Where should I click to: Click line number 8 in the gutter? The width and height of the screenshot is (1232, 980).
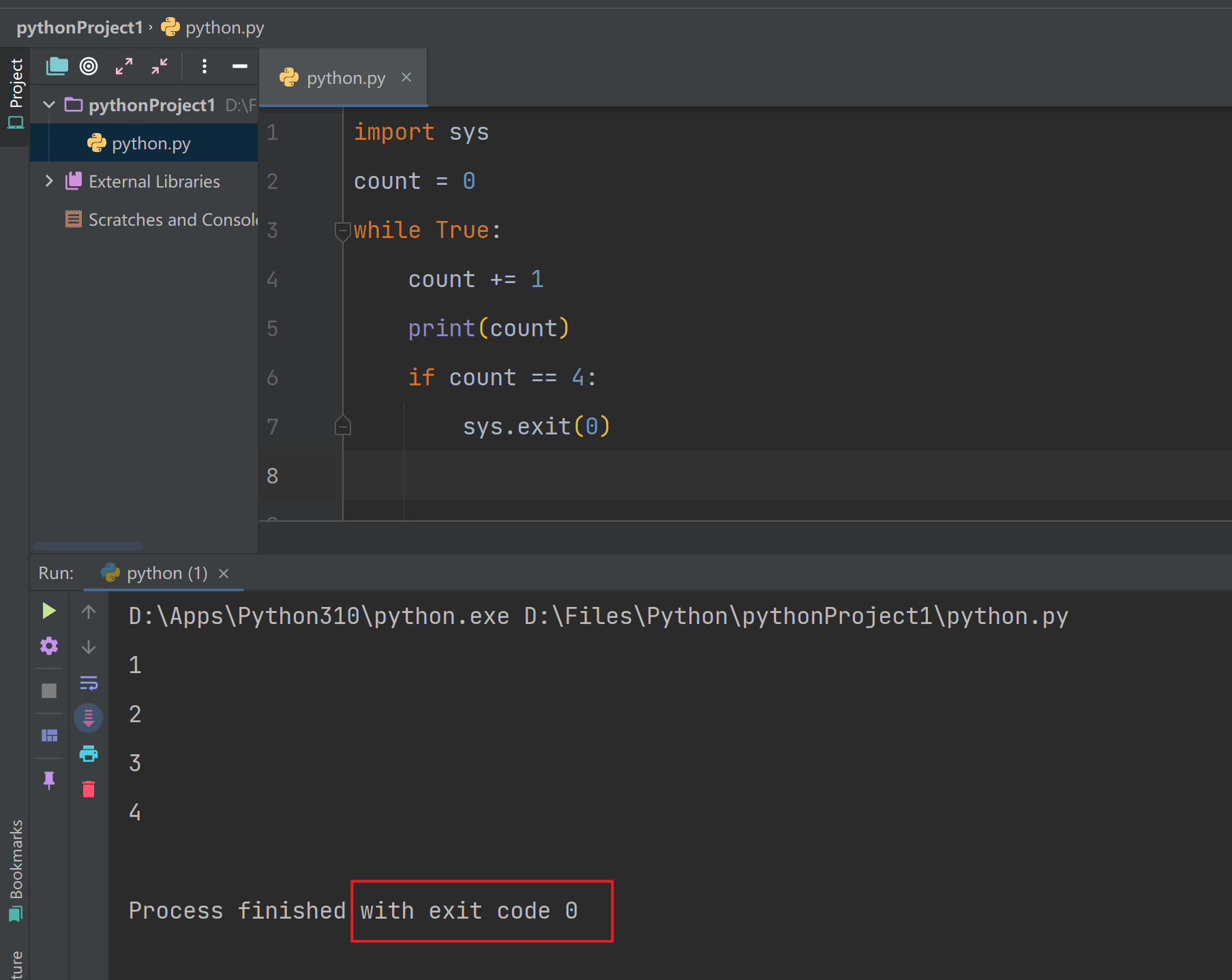pyautogui.click(x=273, y=476)
